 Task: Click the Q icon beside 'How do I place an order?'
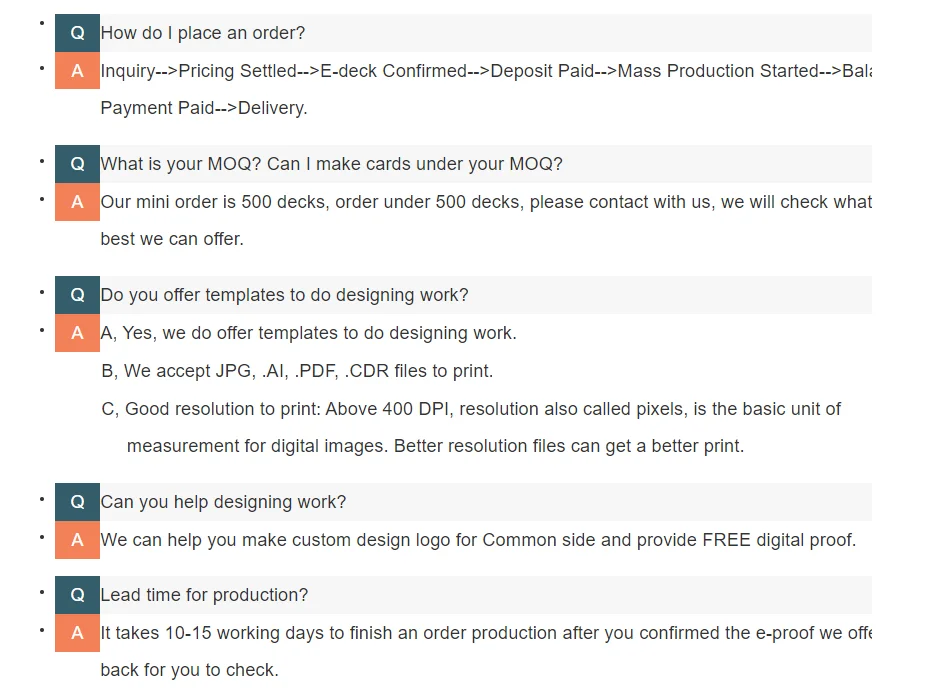point(77,33)
